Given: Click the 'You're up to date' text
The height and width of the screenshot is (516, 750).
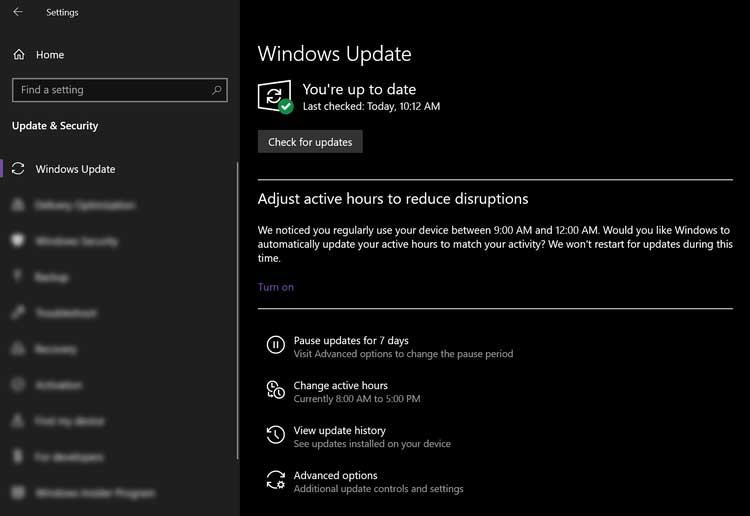Looking at the screenshot, I should (x=359, y=89).
